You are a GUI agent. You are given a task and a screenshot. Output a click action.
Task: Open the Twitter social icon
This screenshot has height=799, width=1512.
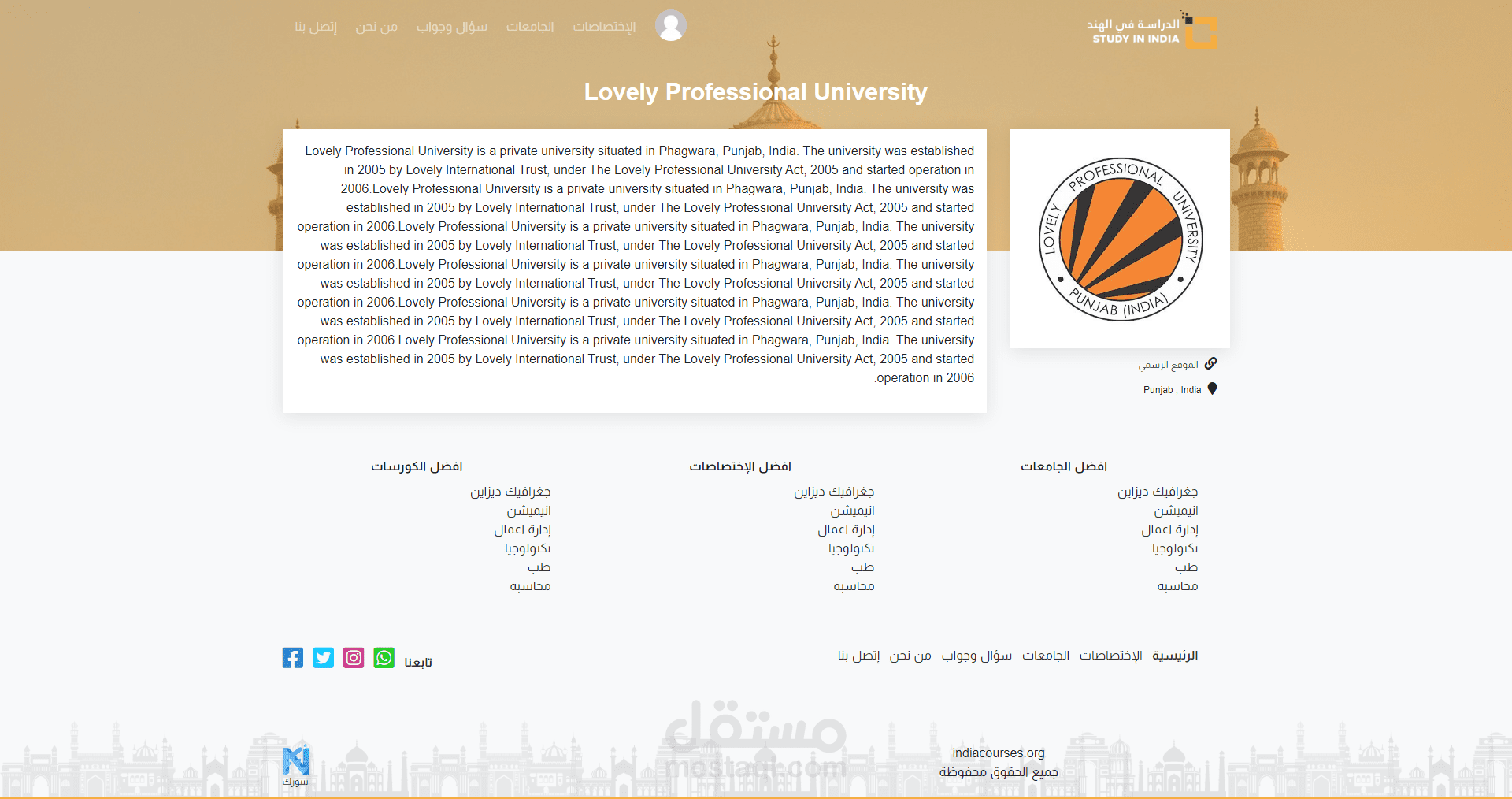tap(324, 658)
